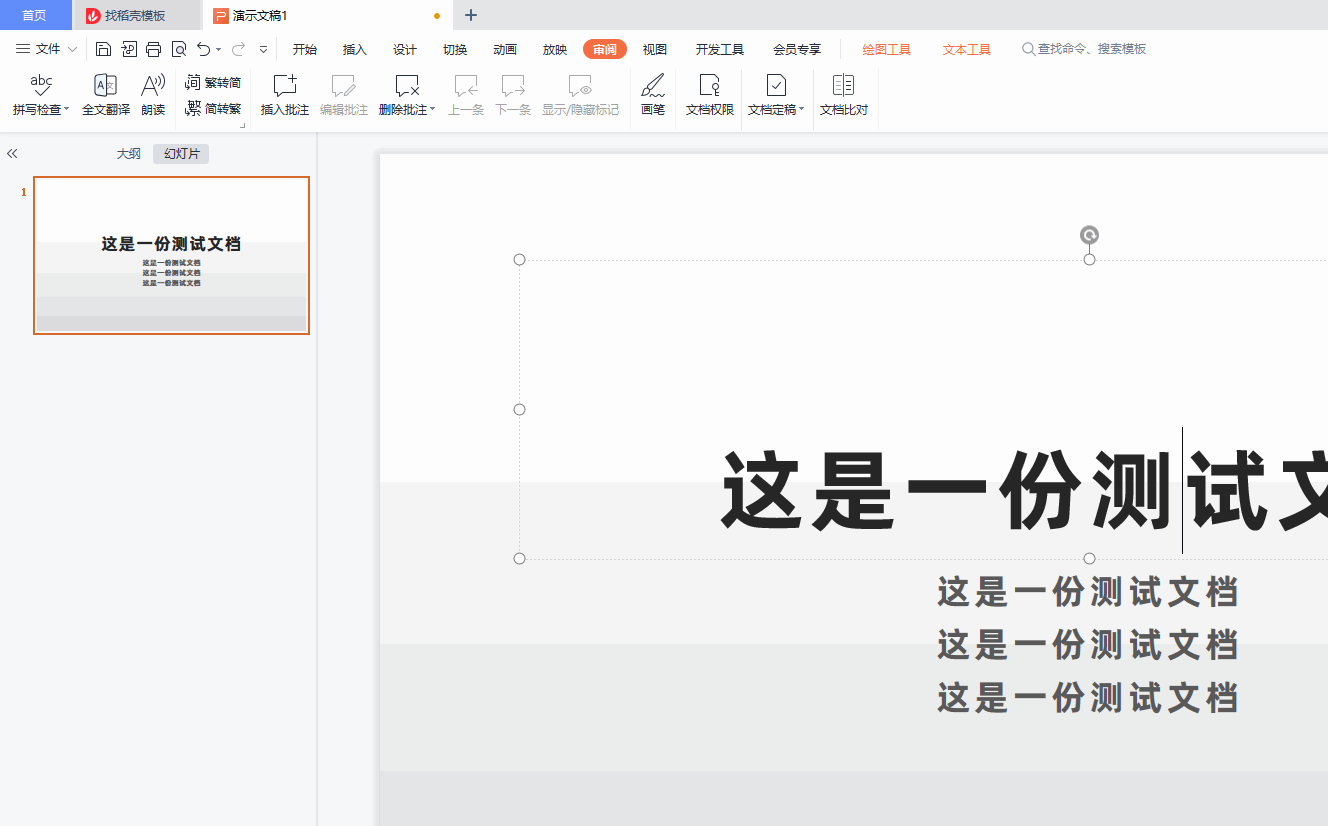This screenshot has height=826, width=1328.
Task: Switch to the 放映 ribbon tab
Action: tap(555, 49)
